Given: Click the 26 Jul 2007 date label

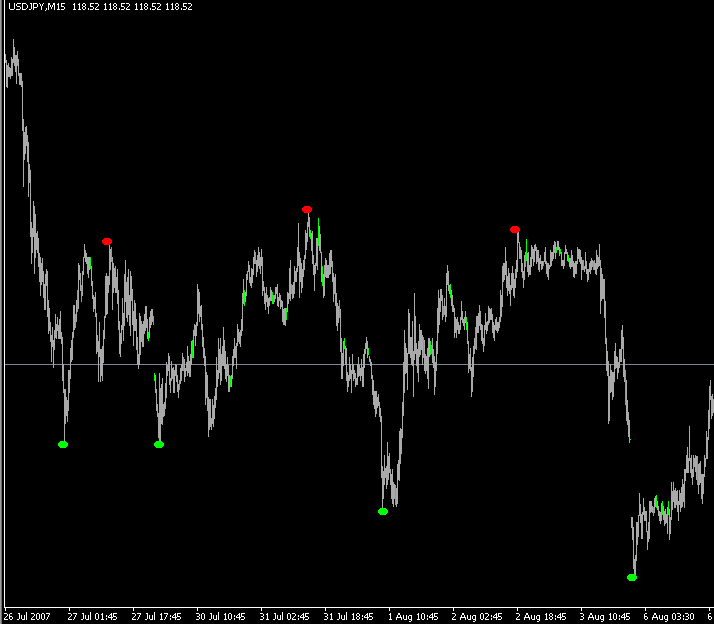Looking at the screenshot, I should tap(27, 617).
